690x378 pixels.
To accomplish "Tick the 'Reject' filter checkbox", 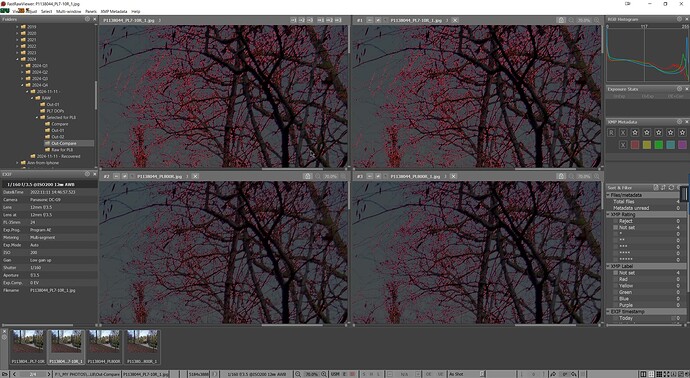I will [x=615, y=221].
